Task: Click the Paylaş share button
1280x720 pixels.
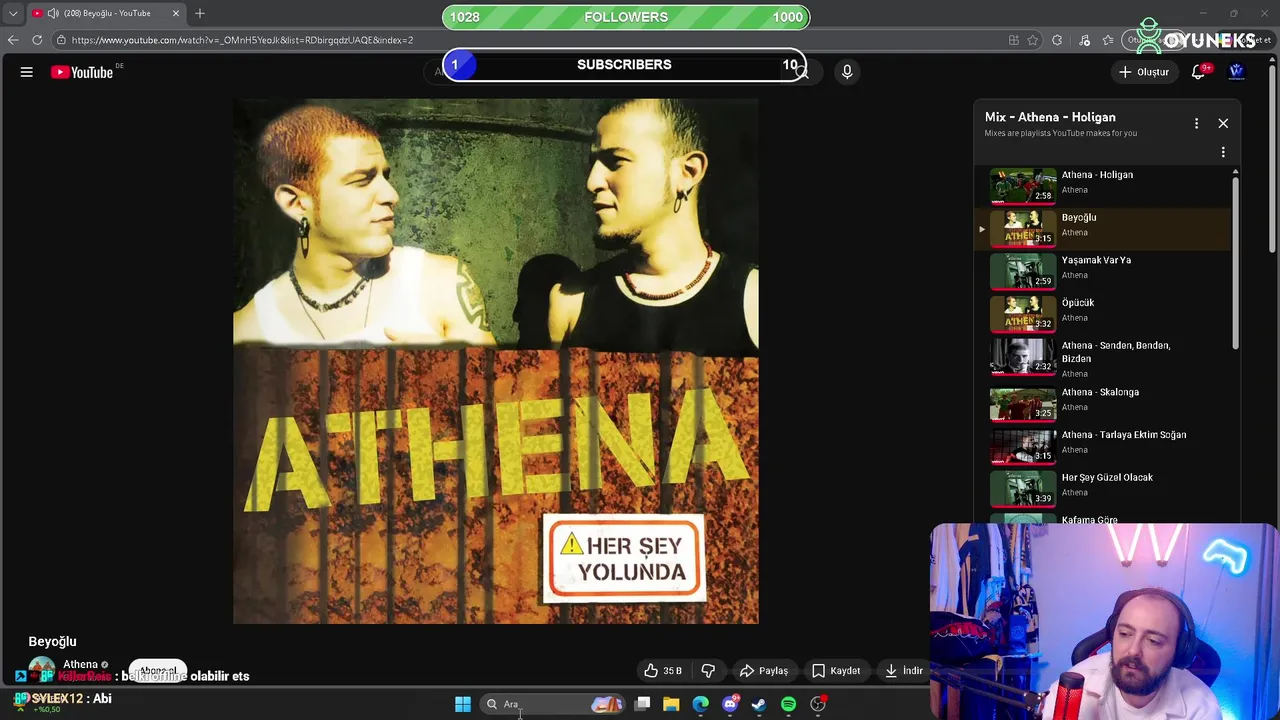Action: click(x=764, y=671)
